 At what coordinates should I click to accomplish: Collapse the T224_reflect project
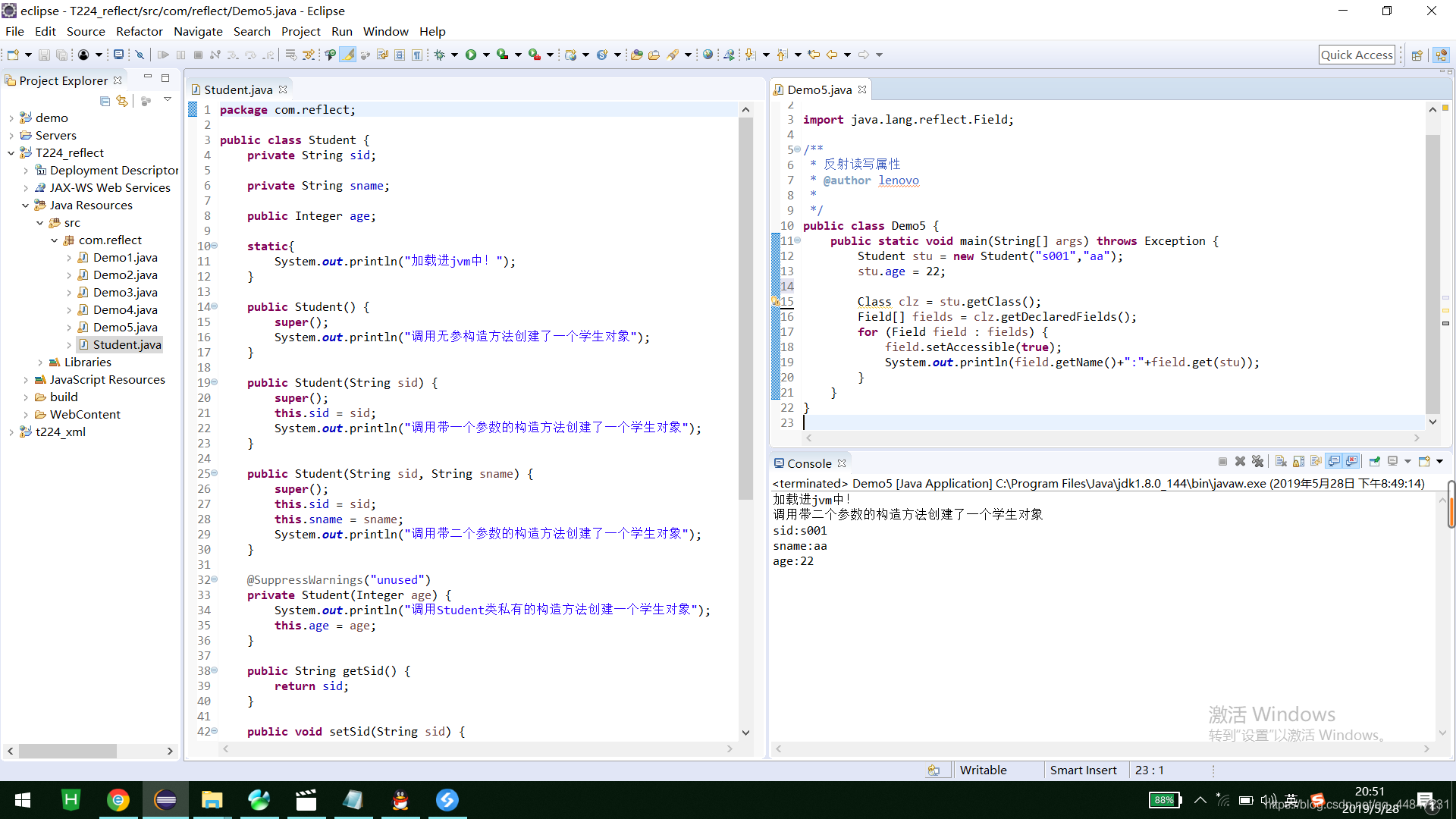[11, 152]
